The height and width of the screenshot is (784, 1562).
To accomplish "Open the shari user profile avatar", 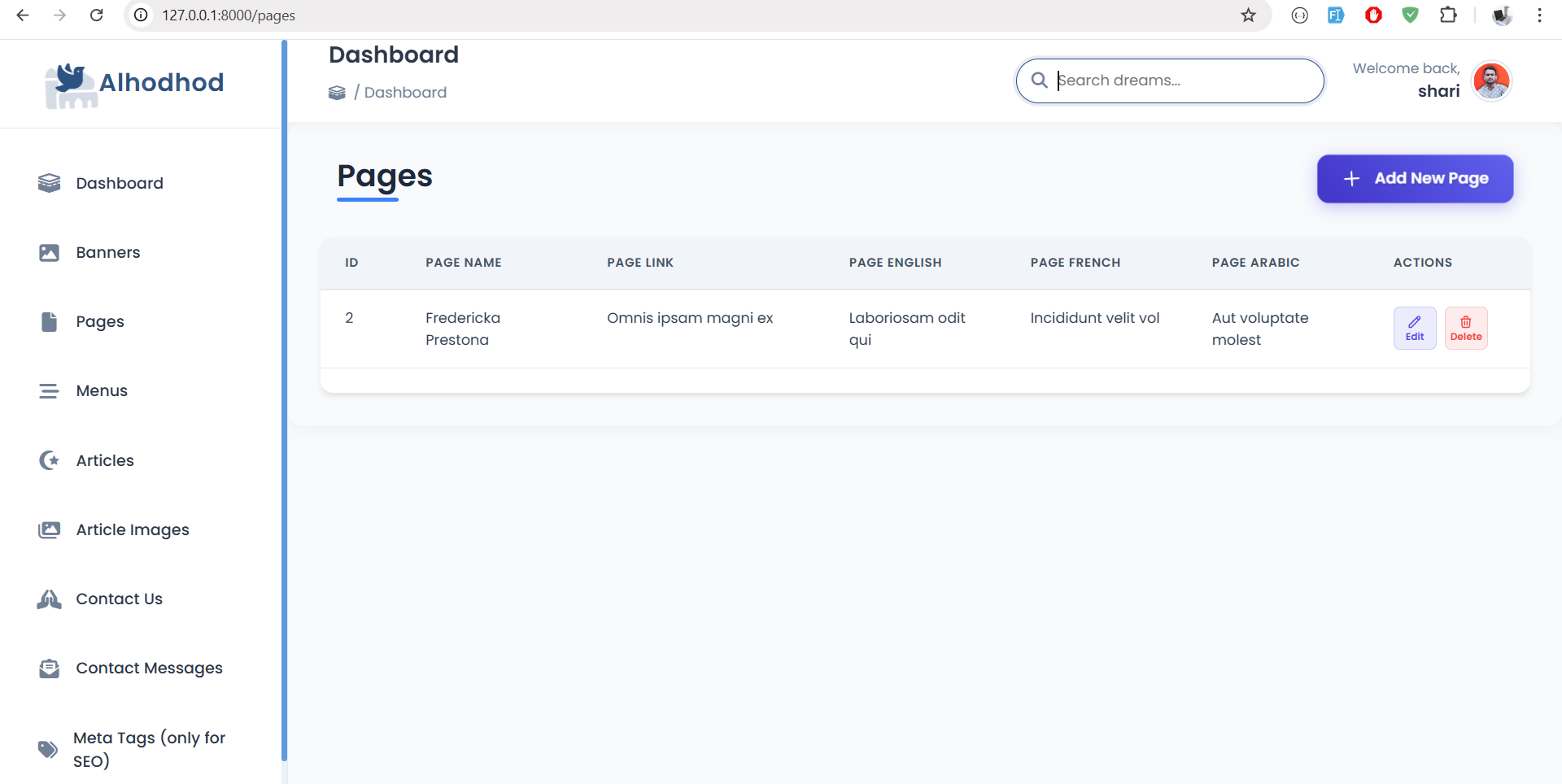I will tap(1491, 81).
